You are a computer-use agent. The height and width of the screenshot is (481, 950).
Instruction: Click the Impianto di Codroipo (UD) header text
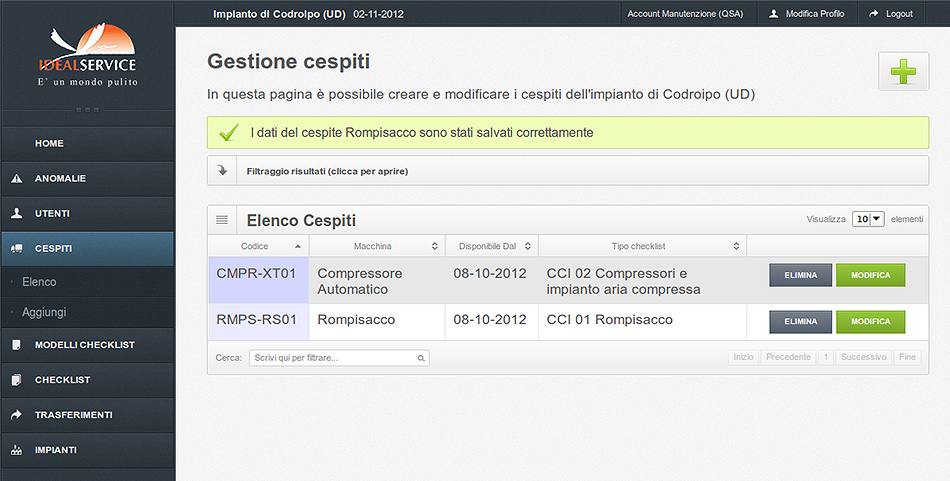click(279, 13)
